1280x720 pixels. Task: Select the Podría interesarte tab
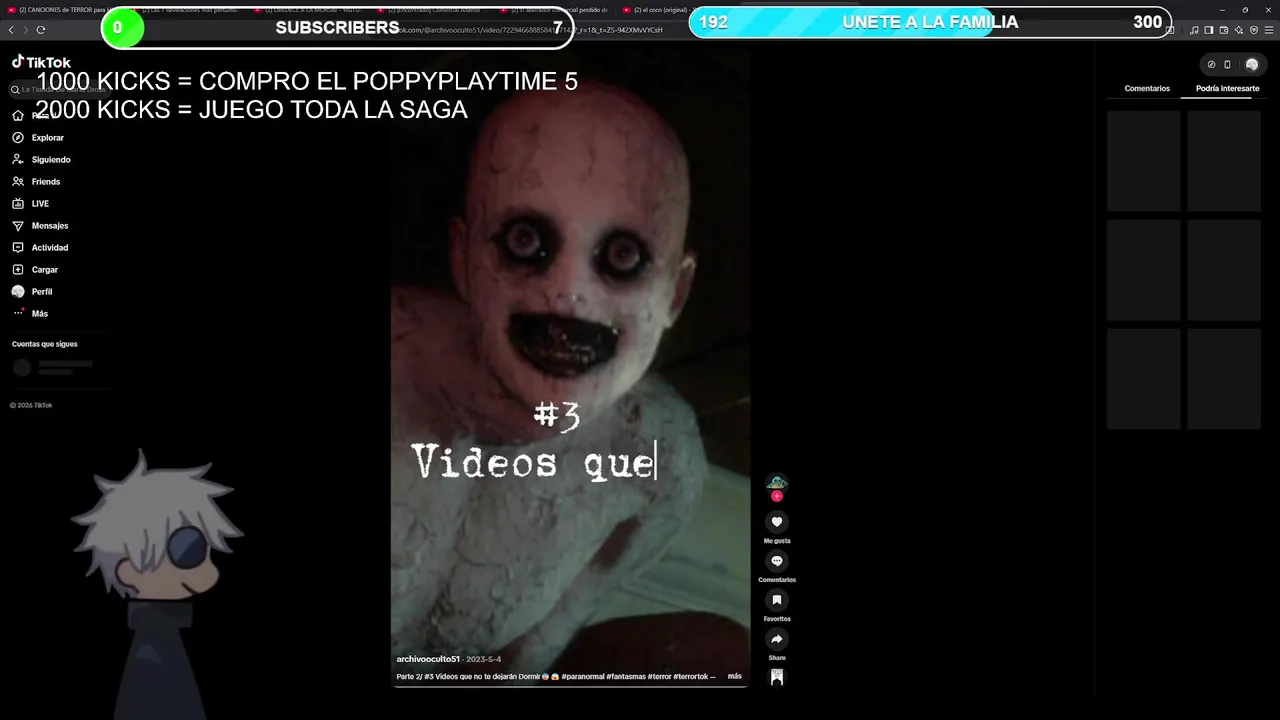tap(1227, 89)
